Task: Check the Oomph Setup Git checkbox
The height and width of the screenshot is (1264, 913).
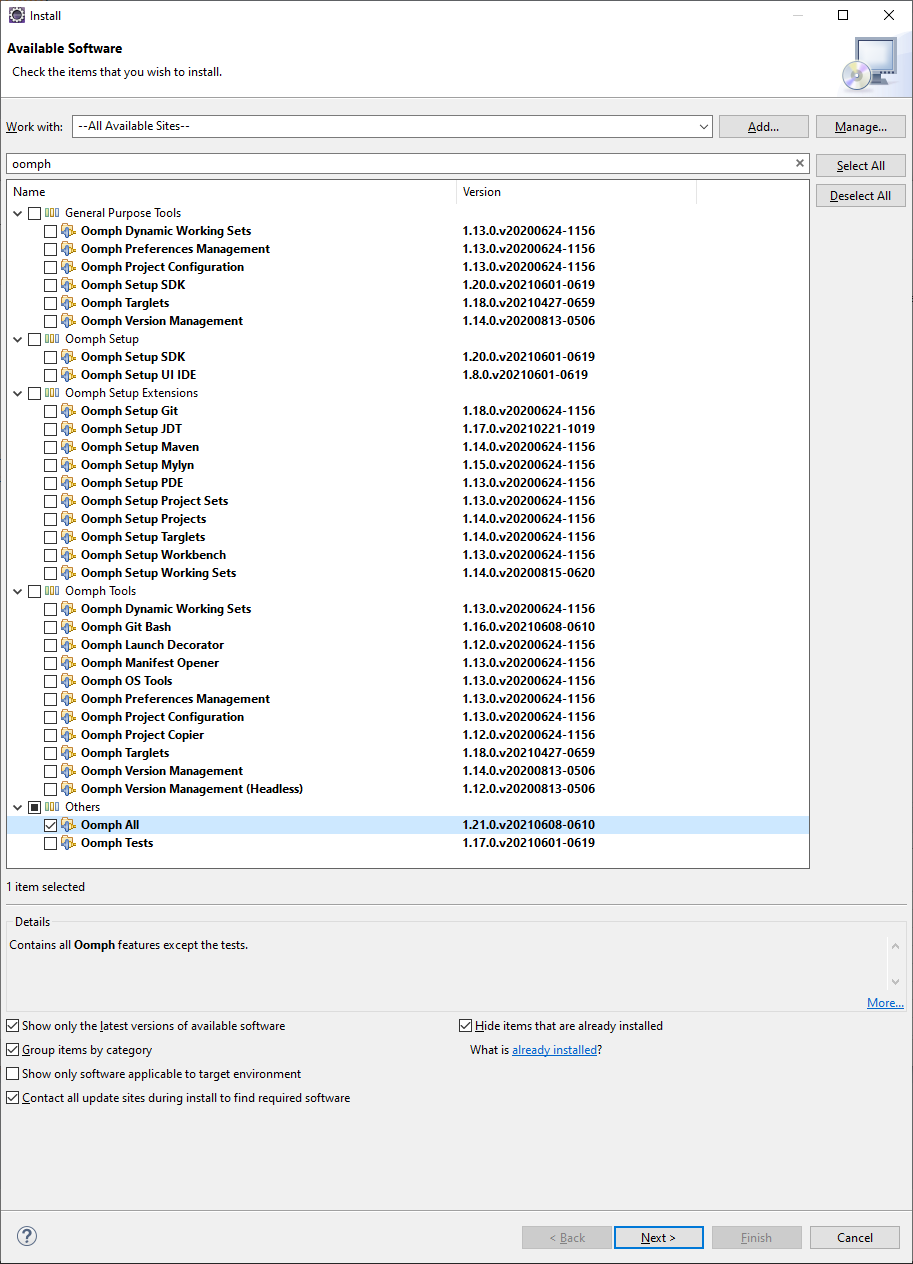Action: (x=50, y=411)
